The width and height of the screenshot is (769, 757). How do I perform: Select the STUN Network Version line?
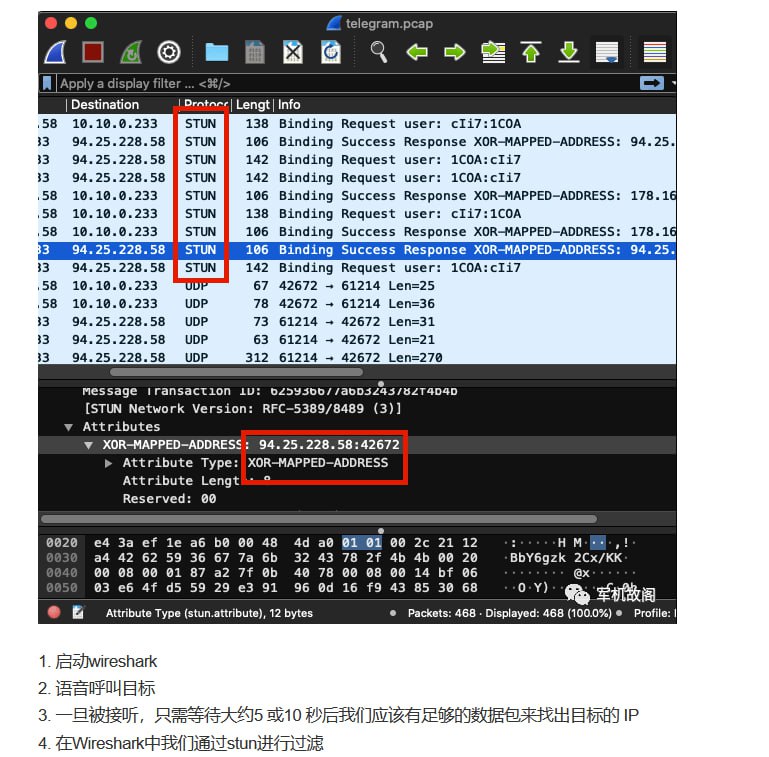pyautogui.click(x=243, y=409)
